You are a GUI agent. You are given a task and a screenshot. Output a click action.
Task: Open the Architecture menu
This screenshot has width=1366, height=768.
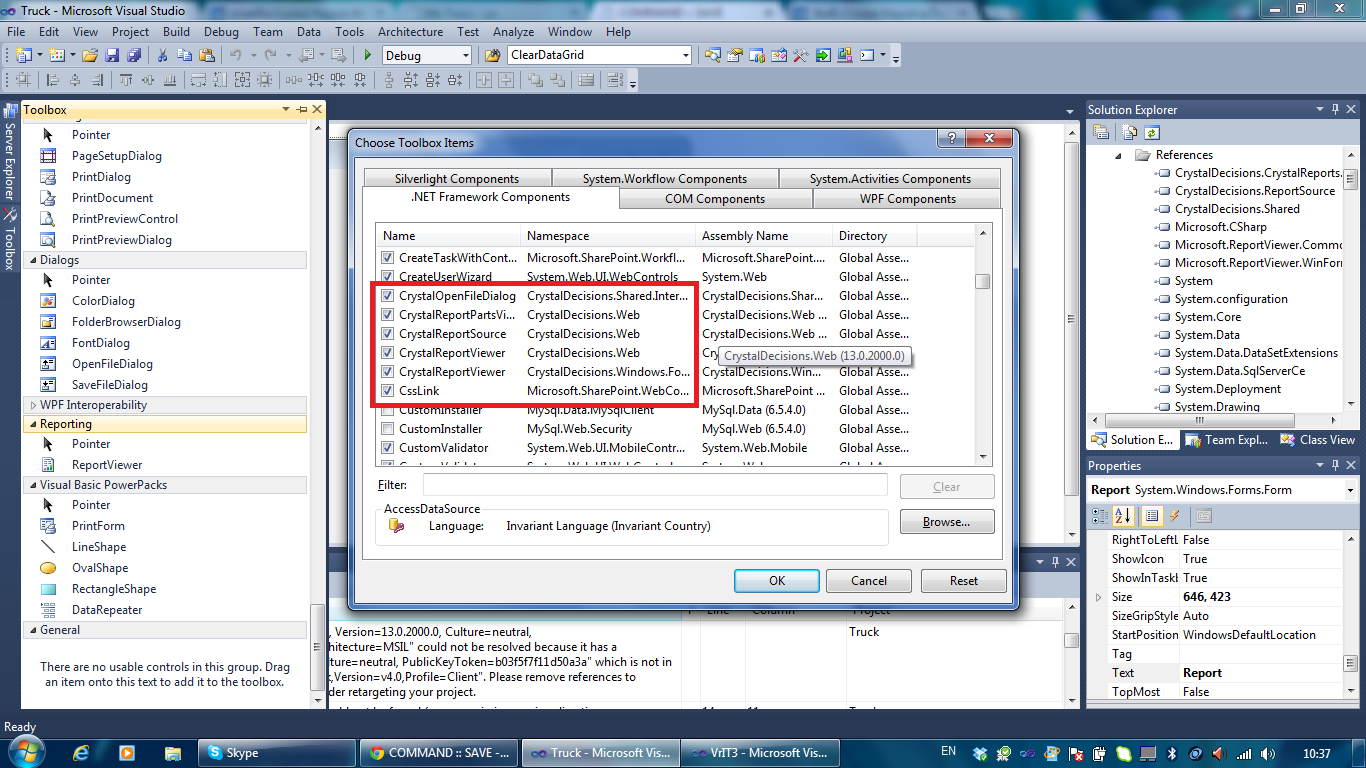(x=410, y=31)
